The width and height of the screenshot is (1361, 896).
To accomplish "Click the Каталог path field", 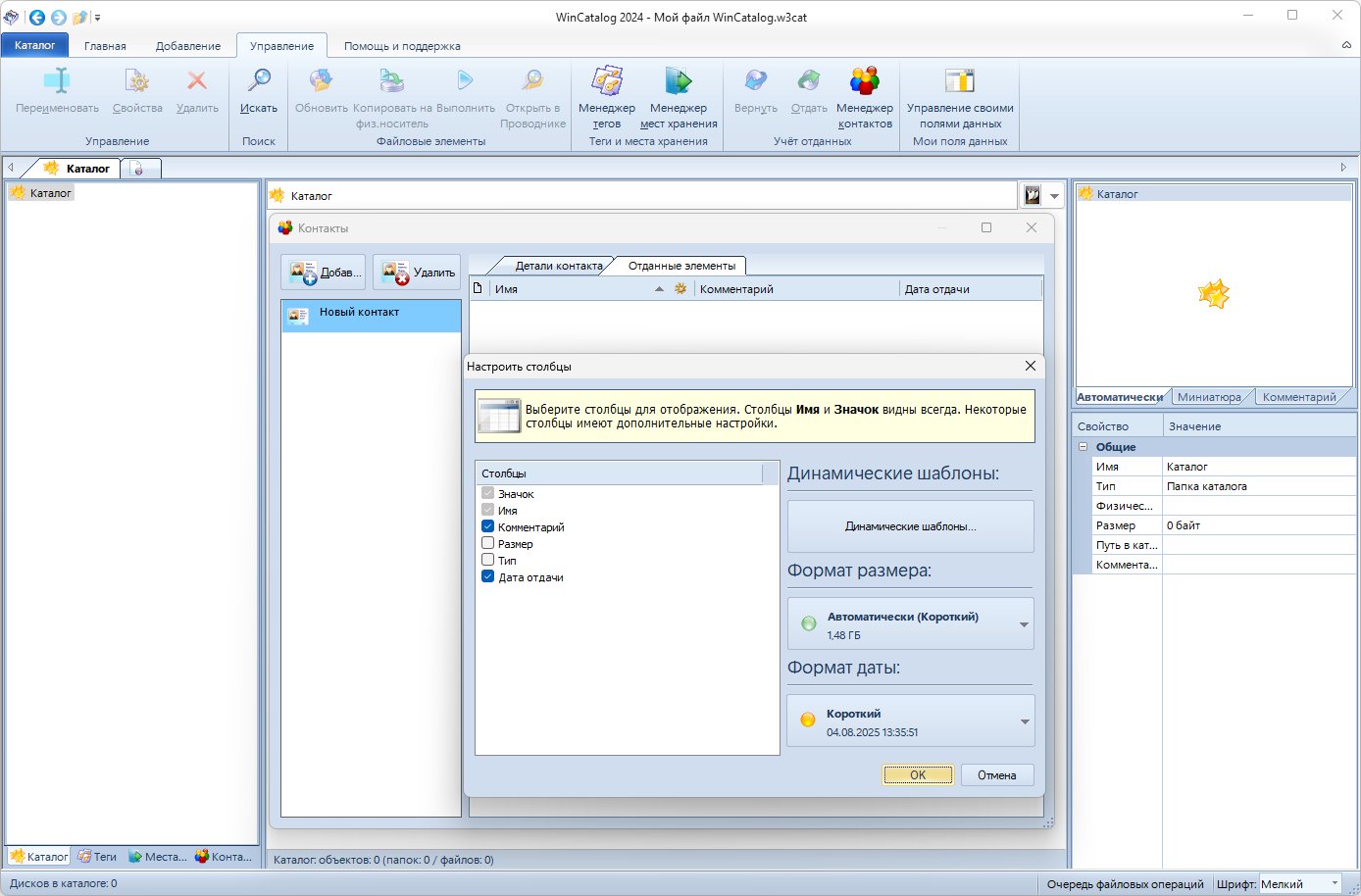I will point(642,195).
